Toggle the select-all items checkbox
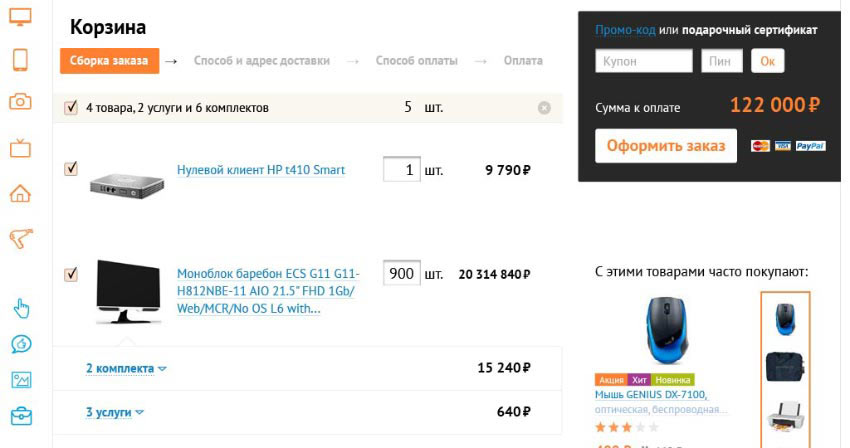This screenshot has height=448, width=850. (71, 107)
